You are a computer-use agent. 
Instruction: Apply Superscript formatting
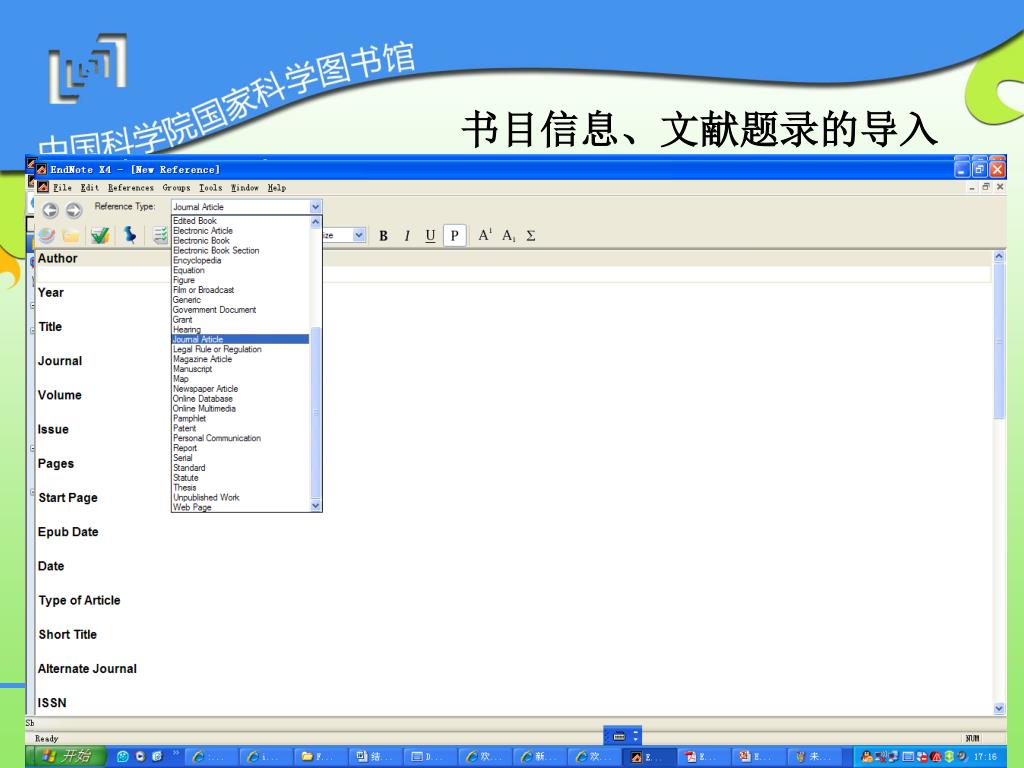pos(485,235)
